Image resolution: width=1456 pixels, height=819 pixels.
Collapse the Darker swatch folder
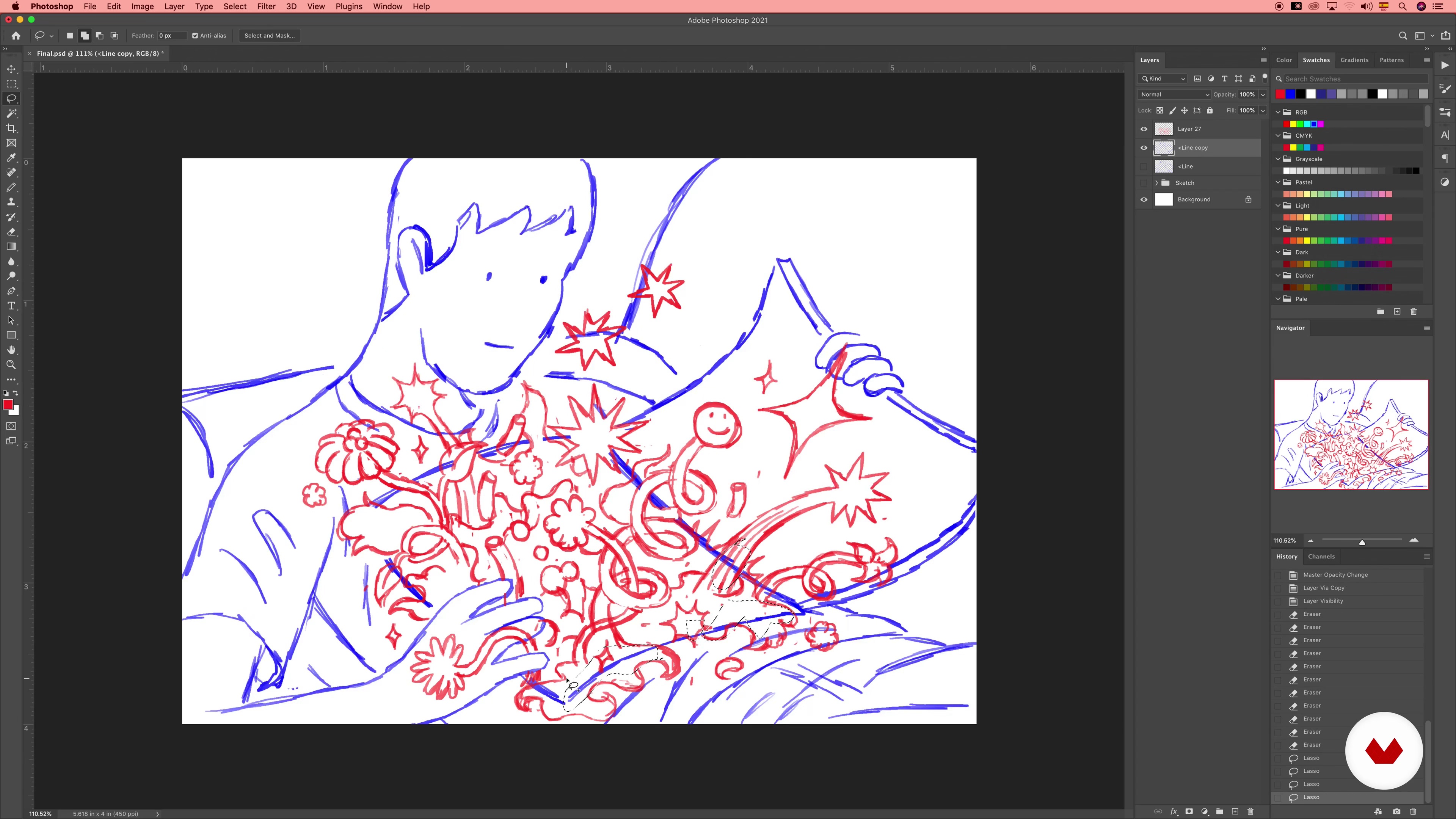click(x=1278, y=275)
